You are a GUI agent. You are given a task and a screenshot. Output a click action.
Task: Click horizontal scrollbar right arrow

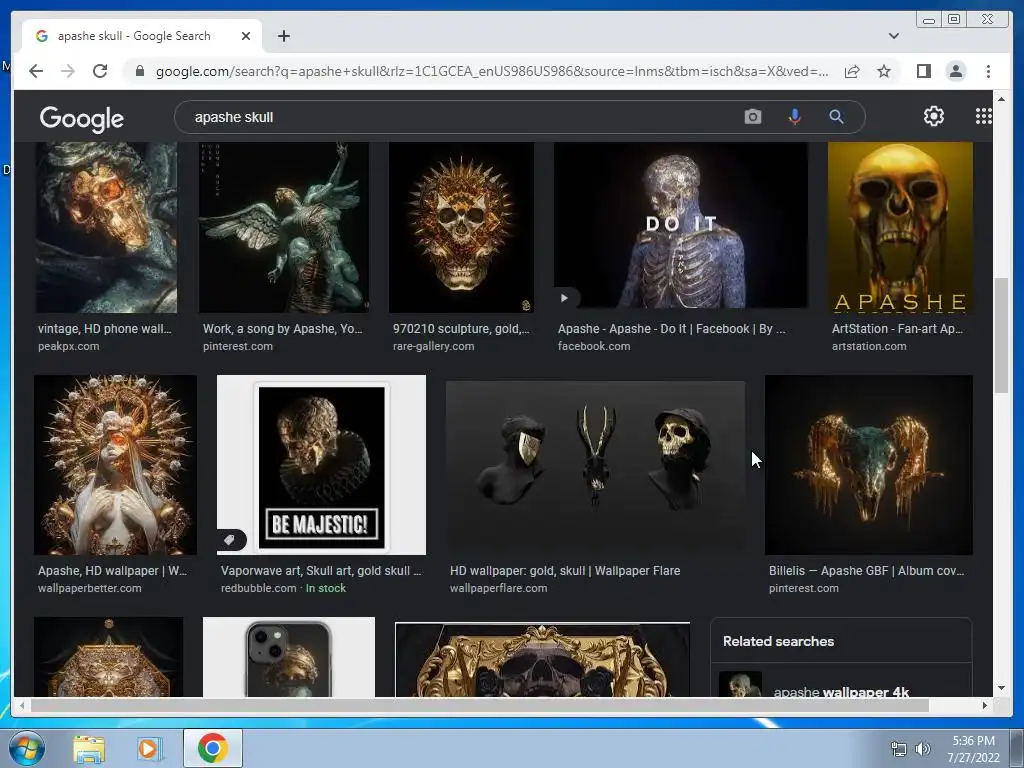click(985, 705)
